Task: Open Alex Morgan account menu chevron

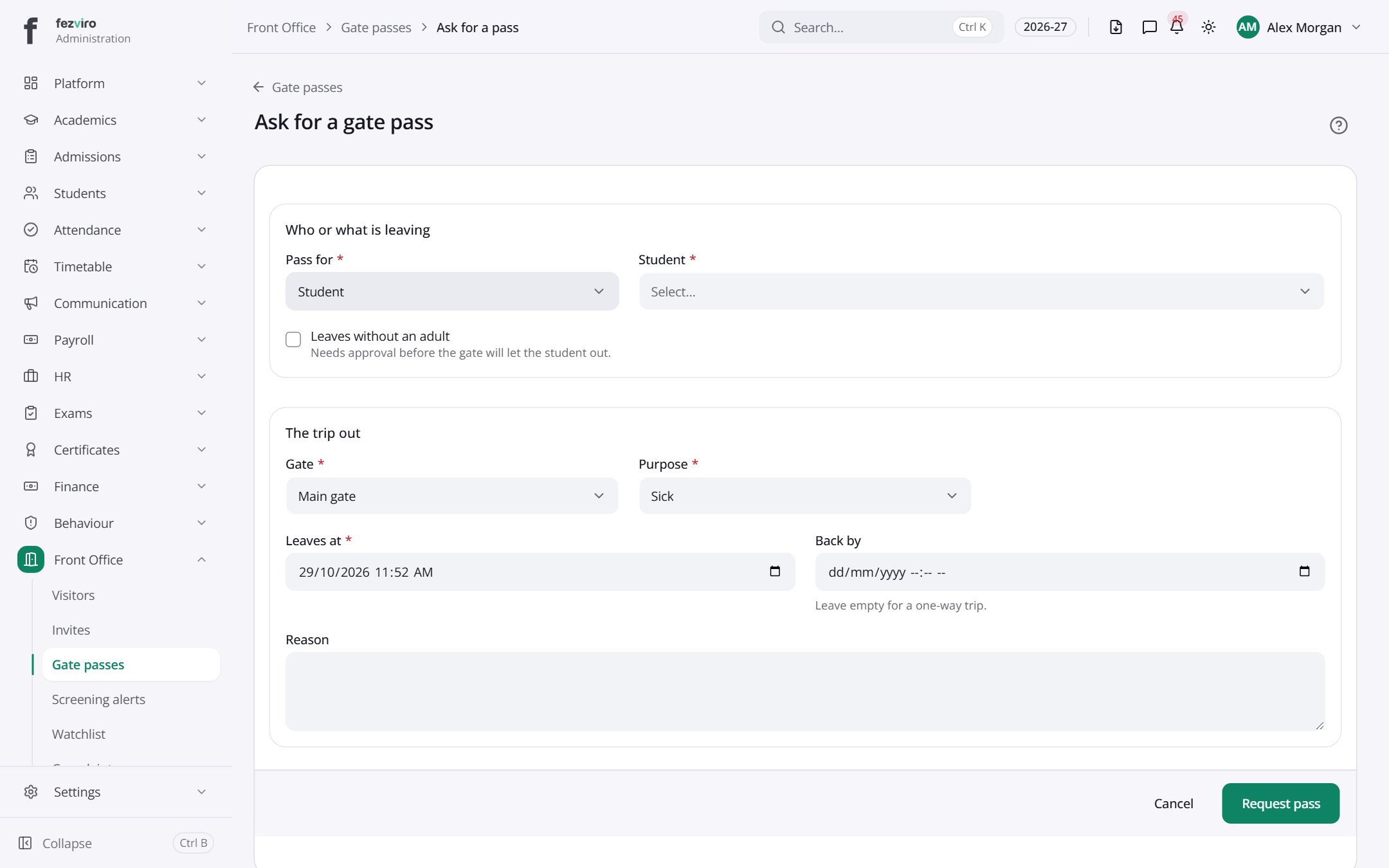Action: pyautogui.click(x=1356, y=27)
